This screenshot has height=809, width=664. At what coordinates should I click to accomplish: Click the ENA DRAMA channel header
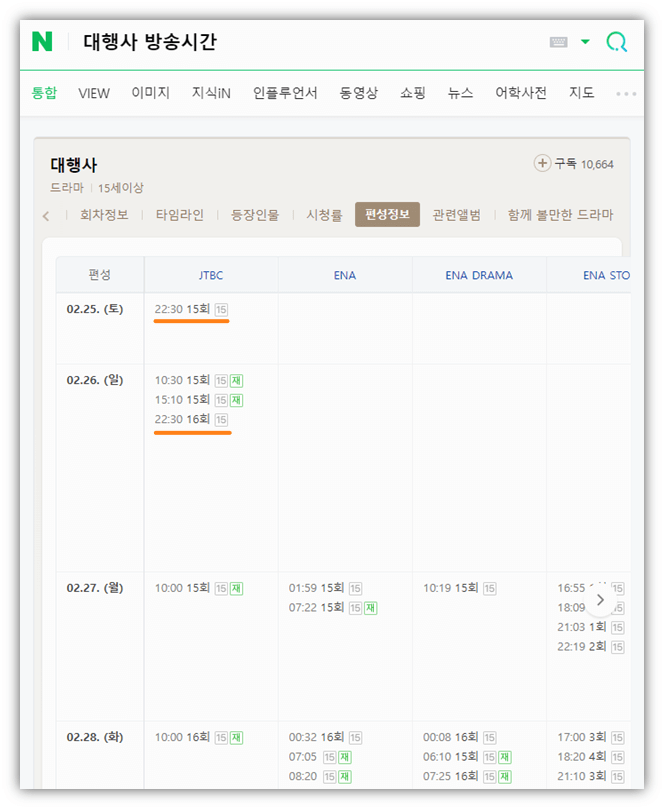tap(479, 276)
